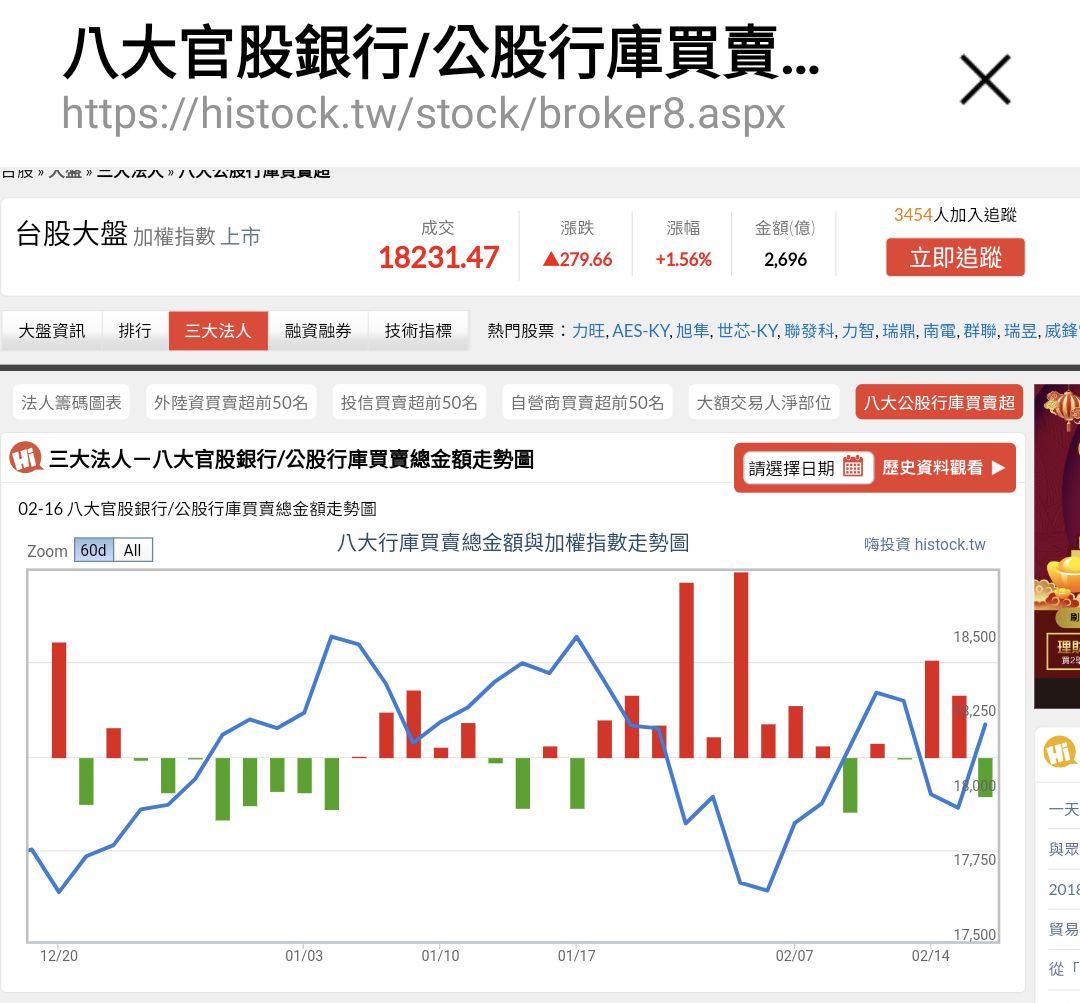Close the in-app browser with X
The height and width of the screenshot is (1003, 1080).
[985, 79]
